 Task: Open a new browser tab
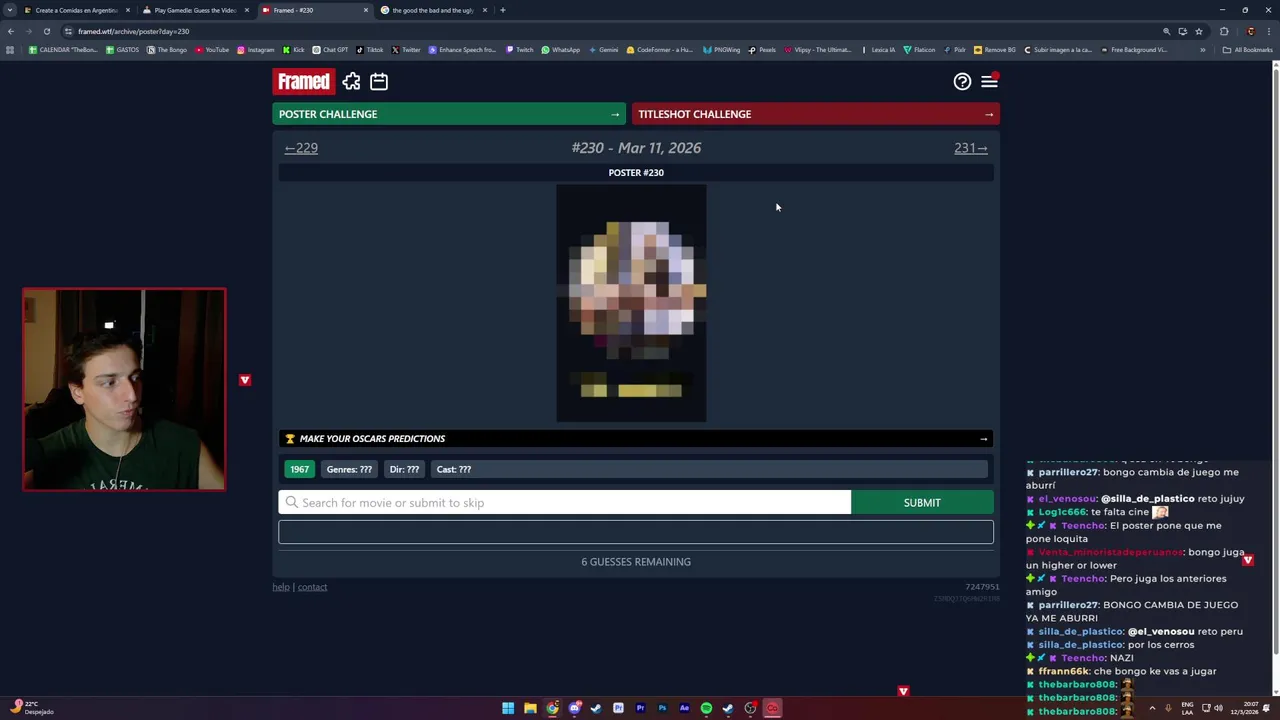pos(503,10)
